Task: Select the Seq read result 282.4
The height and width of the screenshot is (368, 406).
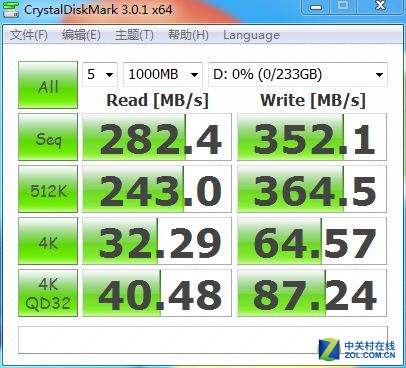Action: coord(157,137)
